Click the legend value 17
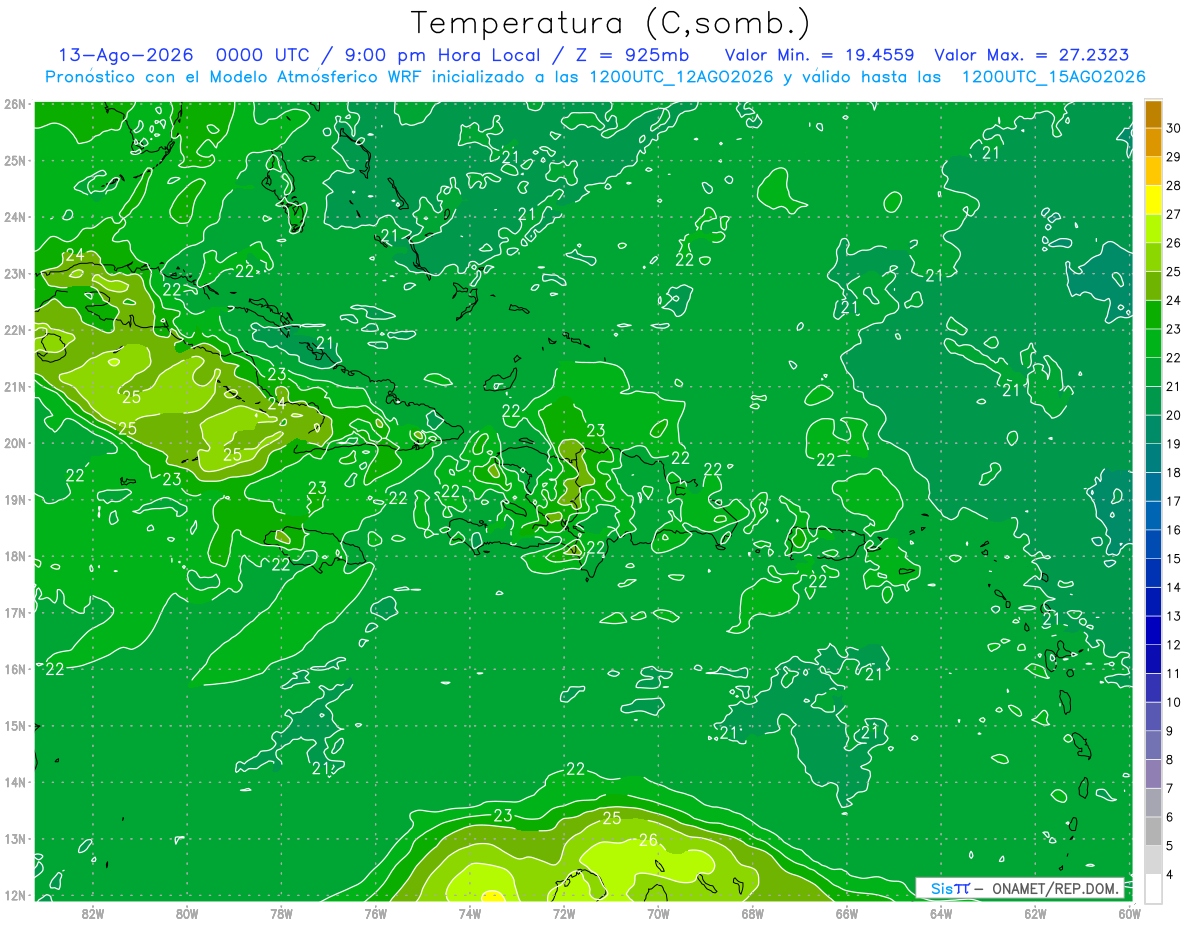This screenshot has height=927, width=1200. click(1173, 501)
